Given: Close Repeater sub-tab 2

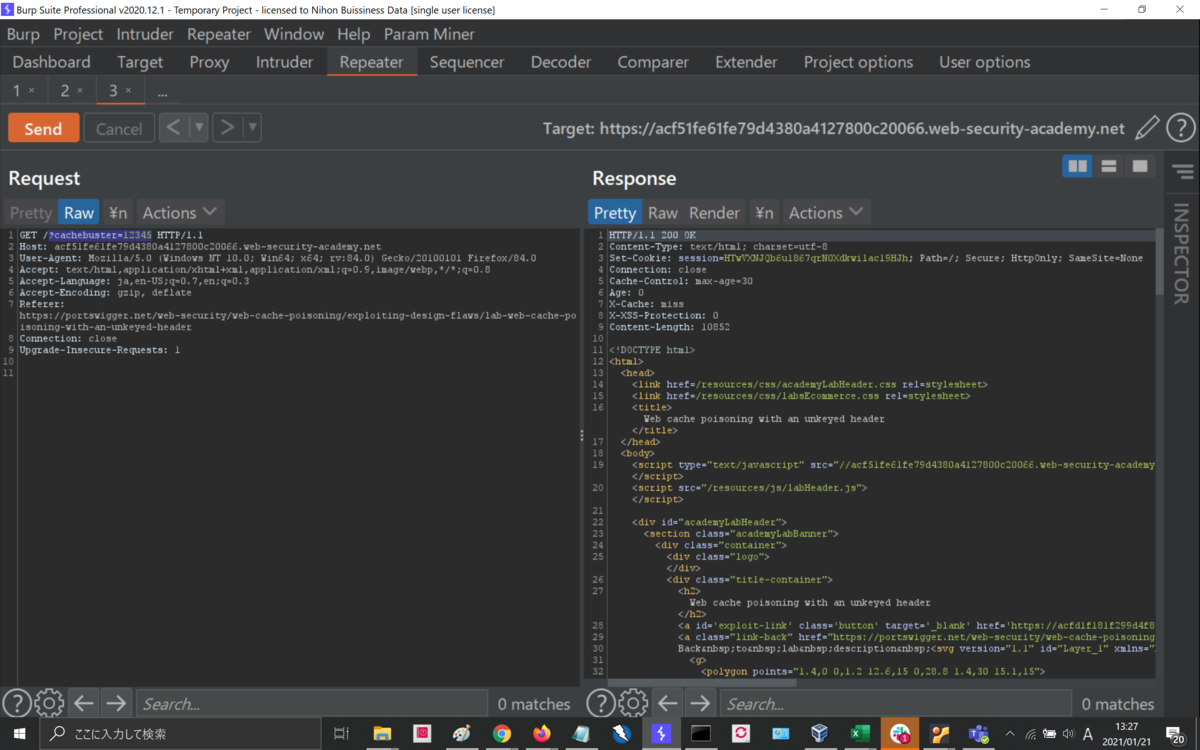Looking at the screenshot, I should 80,91.
